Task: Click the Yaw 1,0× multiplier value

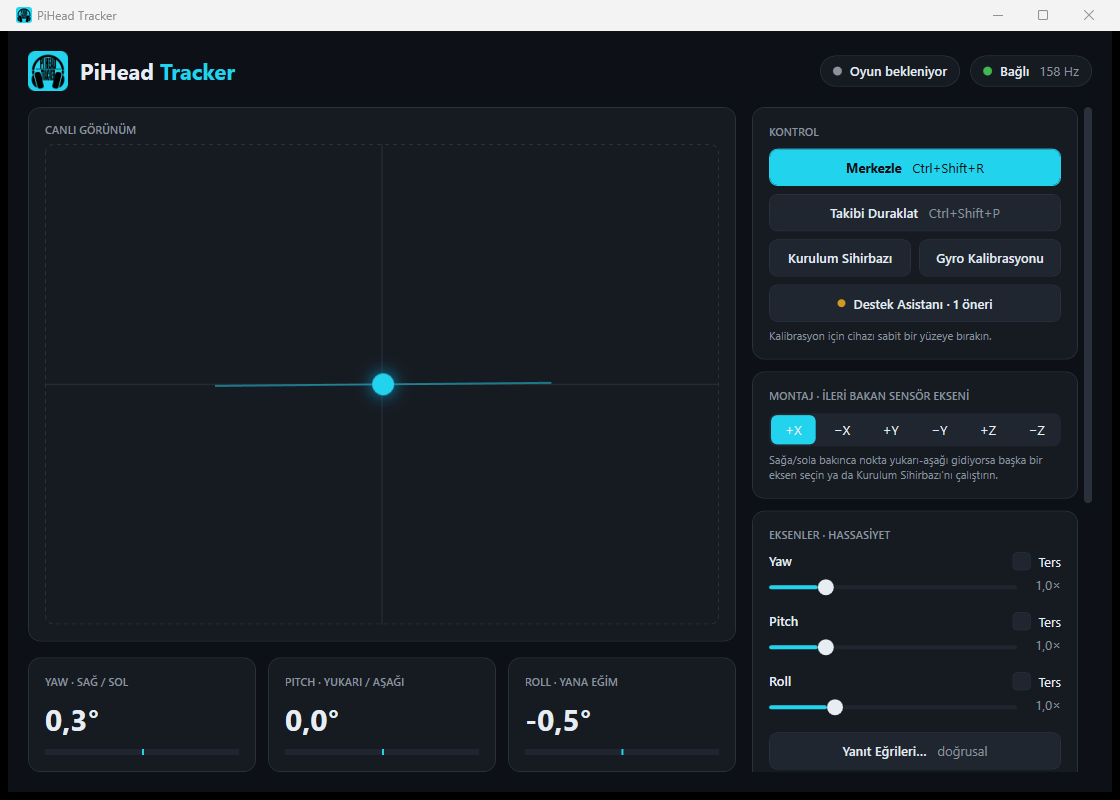Action: (x=1048, y=586)
